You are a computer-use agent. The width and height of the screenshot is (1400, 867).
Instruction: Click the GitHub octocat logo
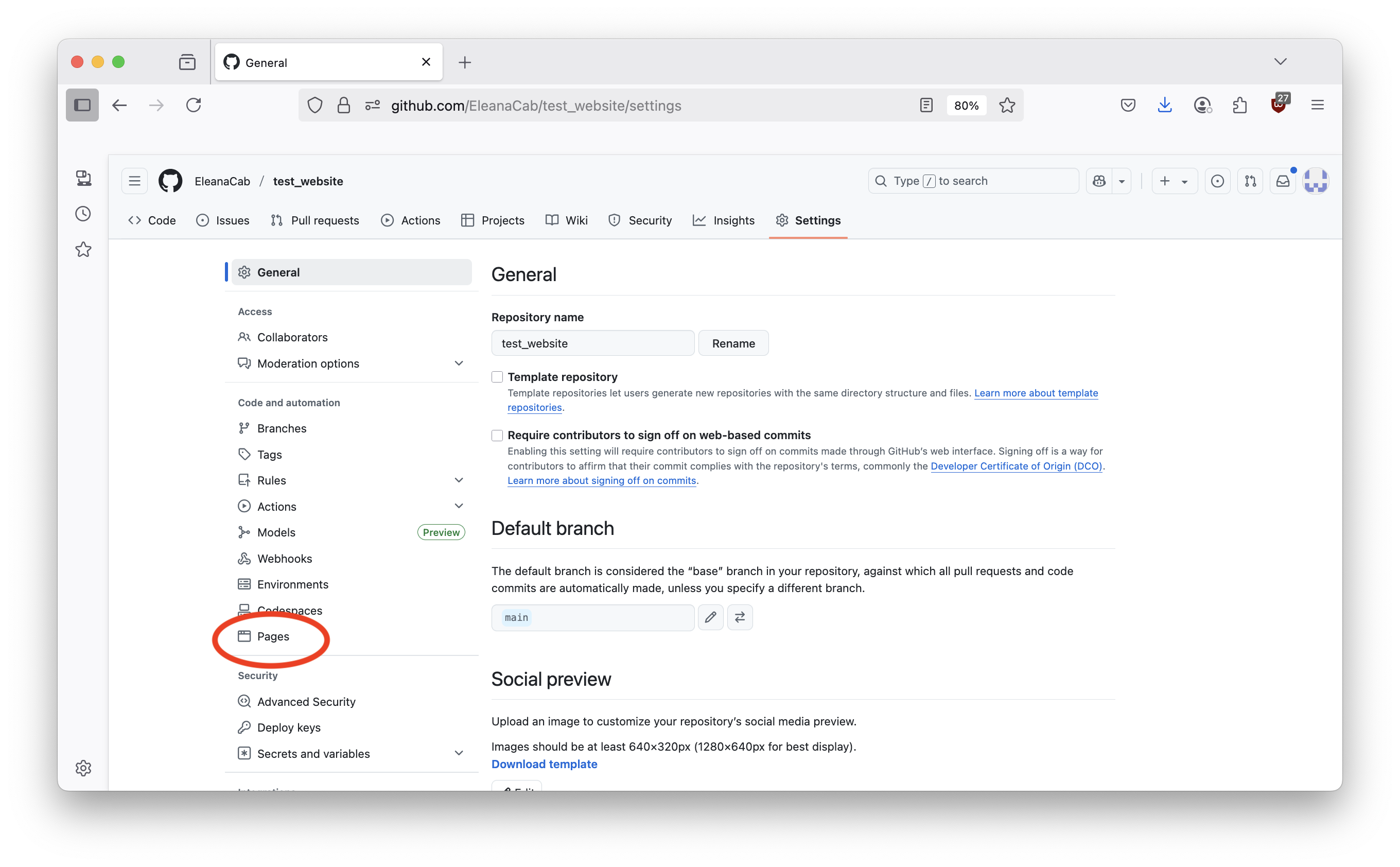170,181
